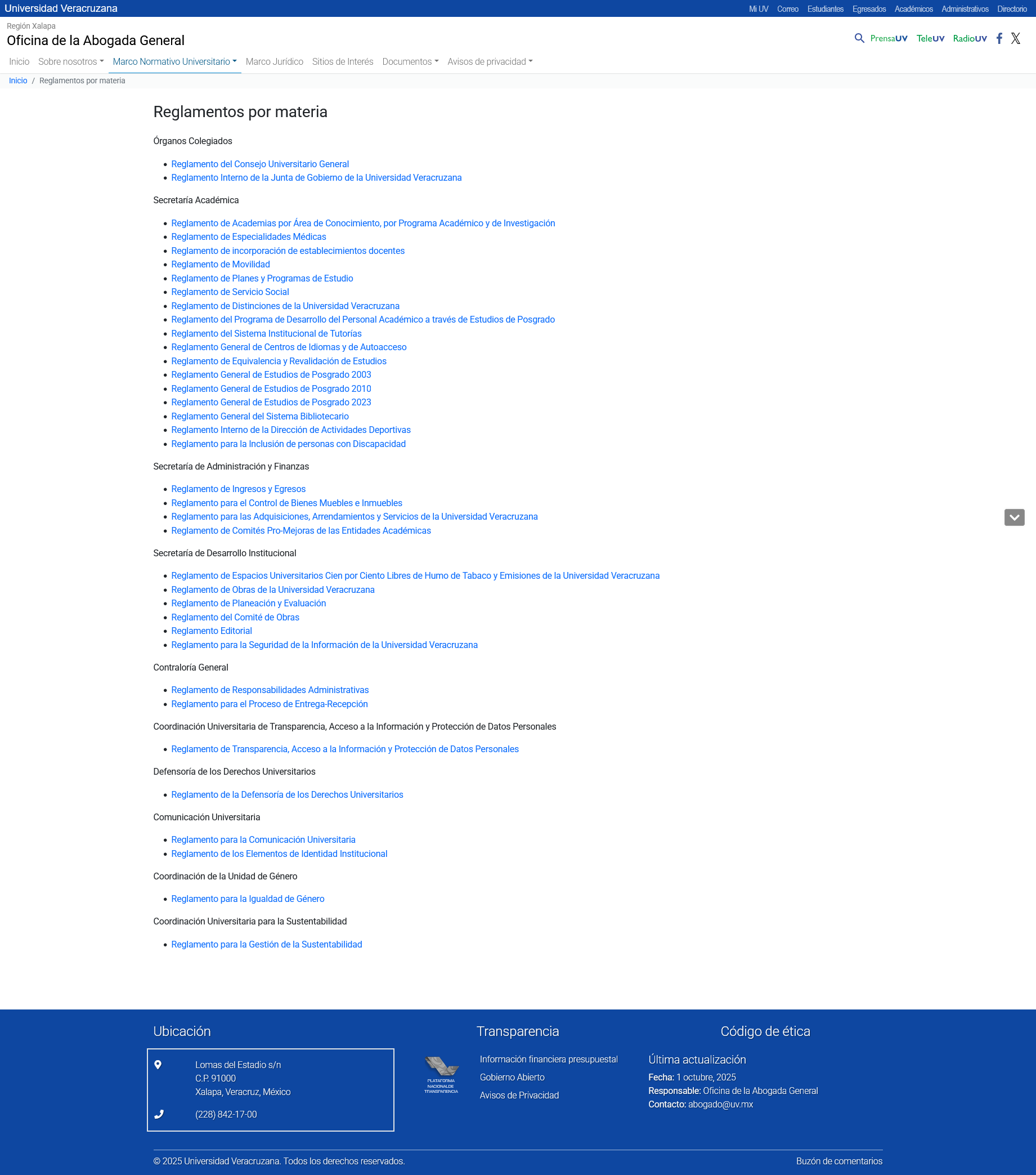The height and width of the screenshot is (1175, 1036).
Task: Expand the Documentos dropdown menu
Action: tap(410, 61)
